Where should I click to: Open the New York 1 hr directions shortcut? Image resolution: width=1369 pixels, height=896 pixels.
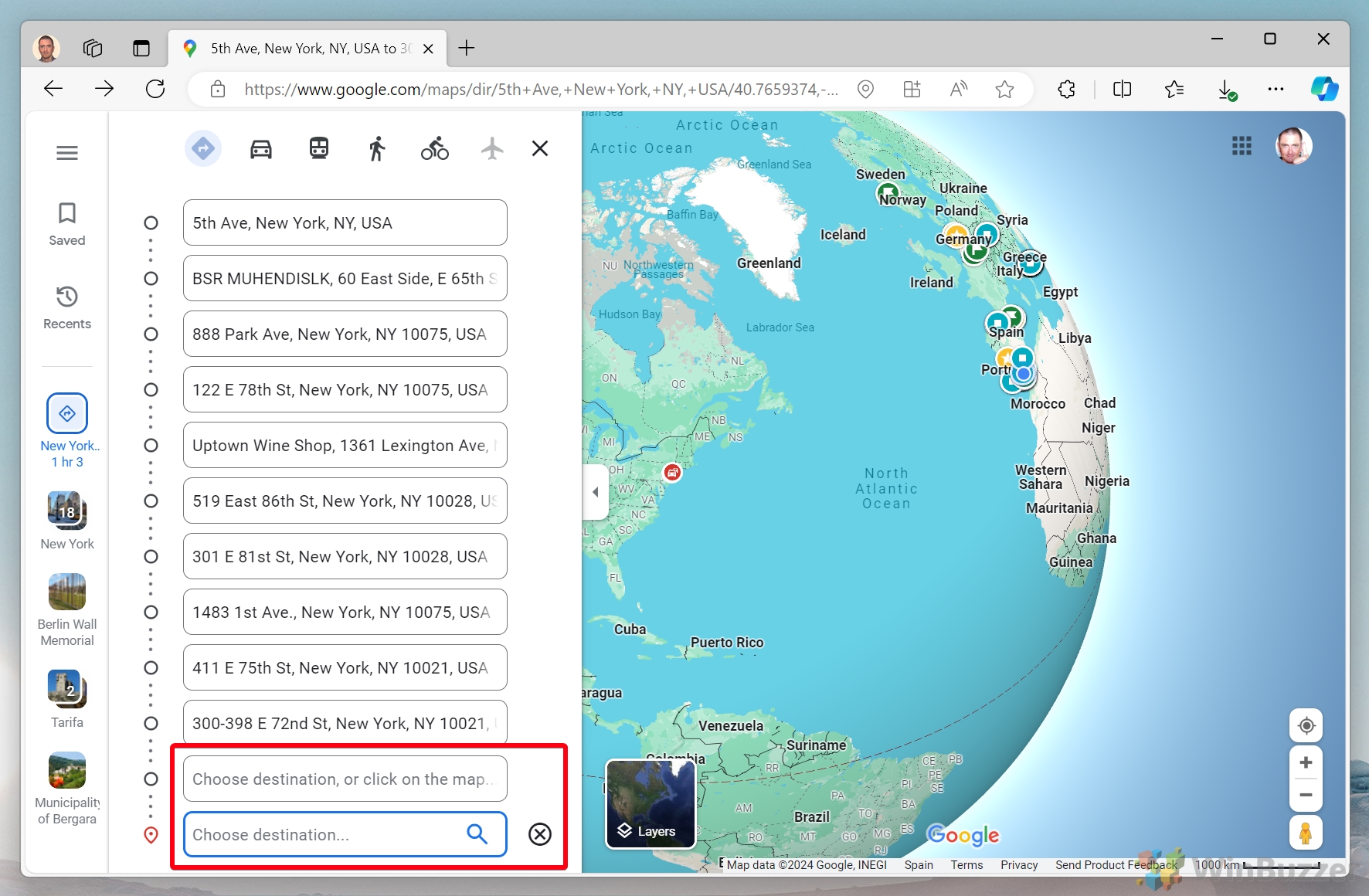point(67,431)
